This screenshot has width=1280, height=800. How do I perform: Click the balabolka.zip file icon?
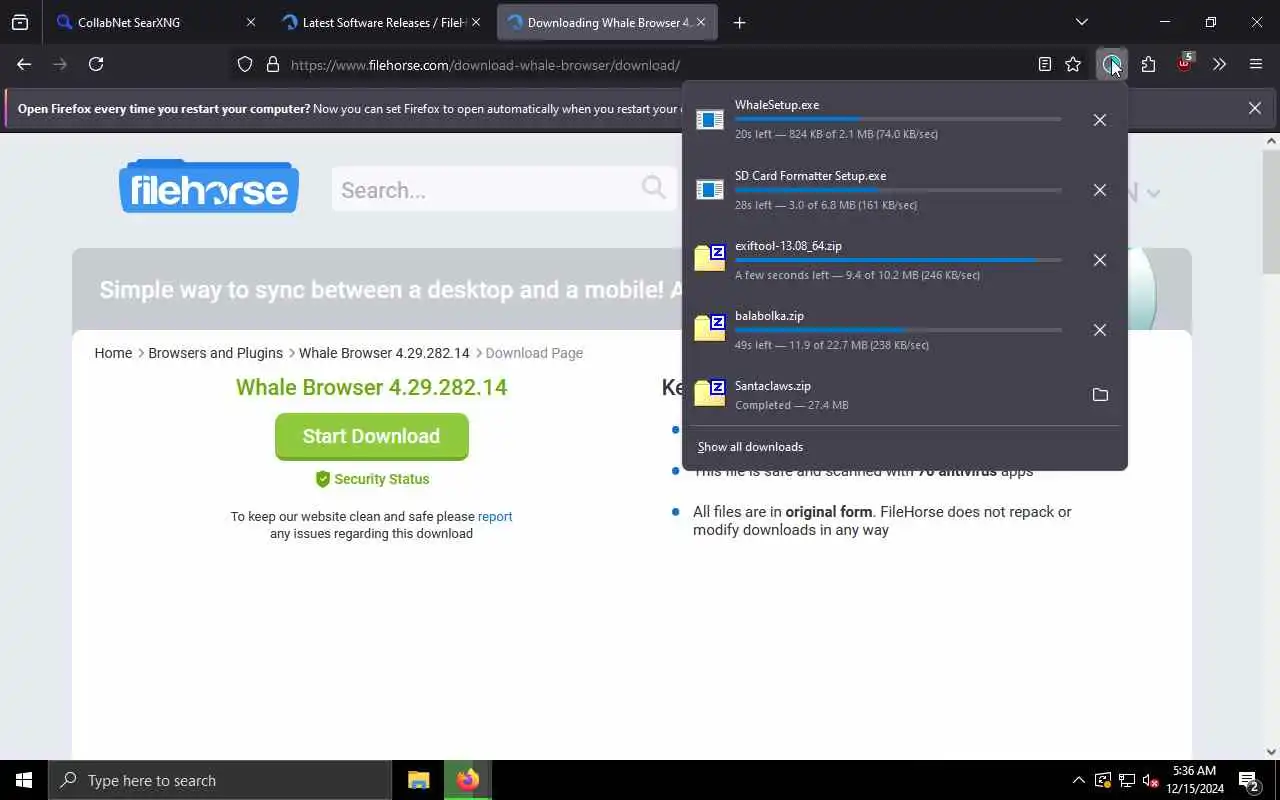click(x=710, y=328)
